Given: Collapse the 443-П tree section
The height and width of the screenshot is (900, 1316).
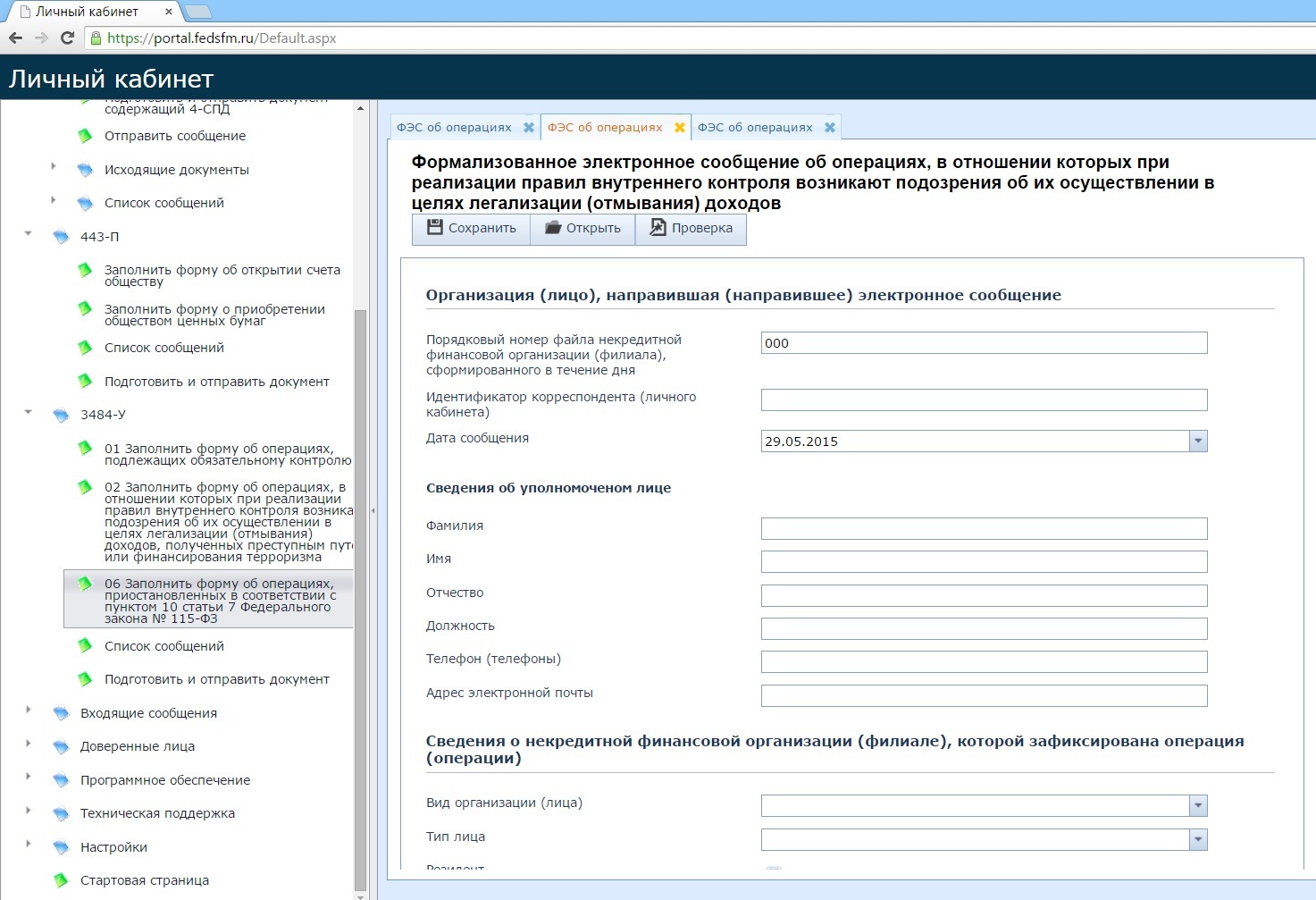Looking at the screenshot, I should (29, 234).
